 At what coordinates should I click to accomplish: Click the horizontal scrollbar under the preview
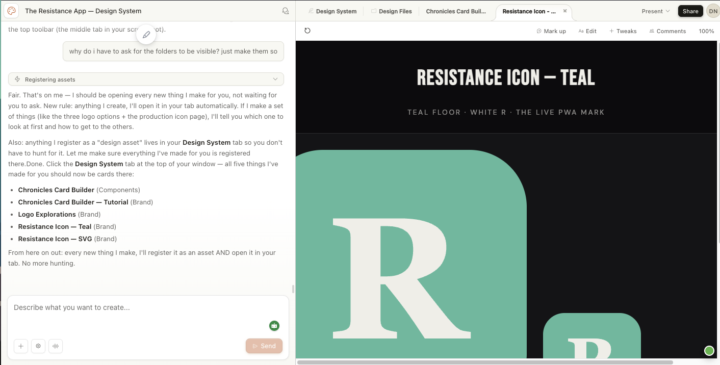coord(484,362)
